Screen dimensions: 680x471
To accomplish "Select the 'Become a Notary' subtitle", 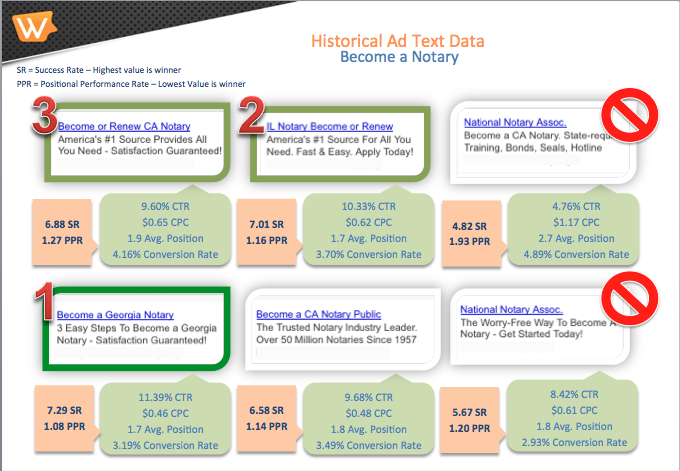I will (x=399, y=57).
